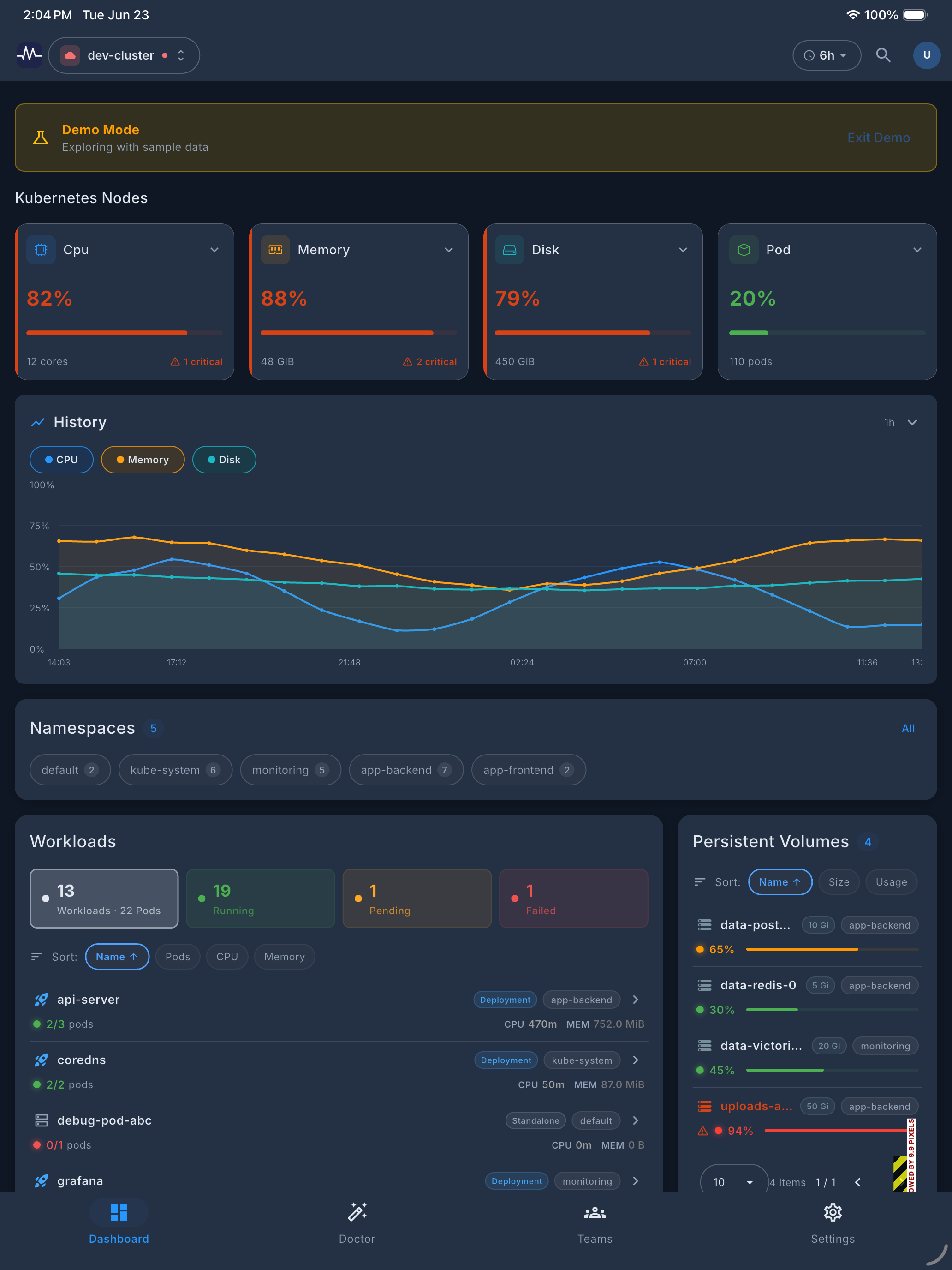Select the app-frontend namespace chip

529,770
